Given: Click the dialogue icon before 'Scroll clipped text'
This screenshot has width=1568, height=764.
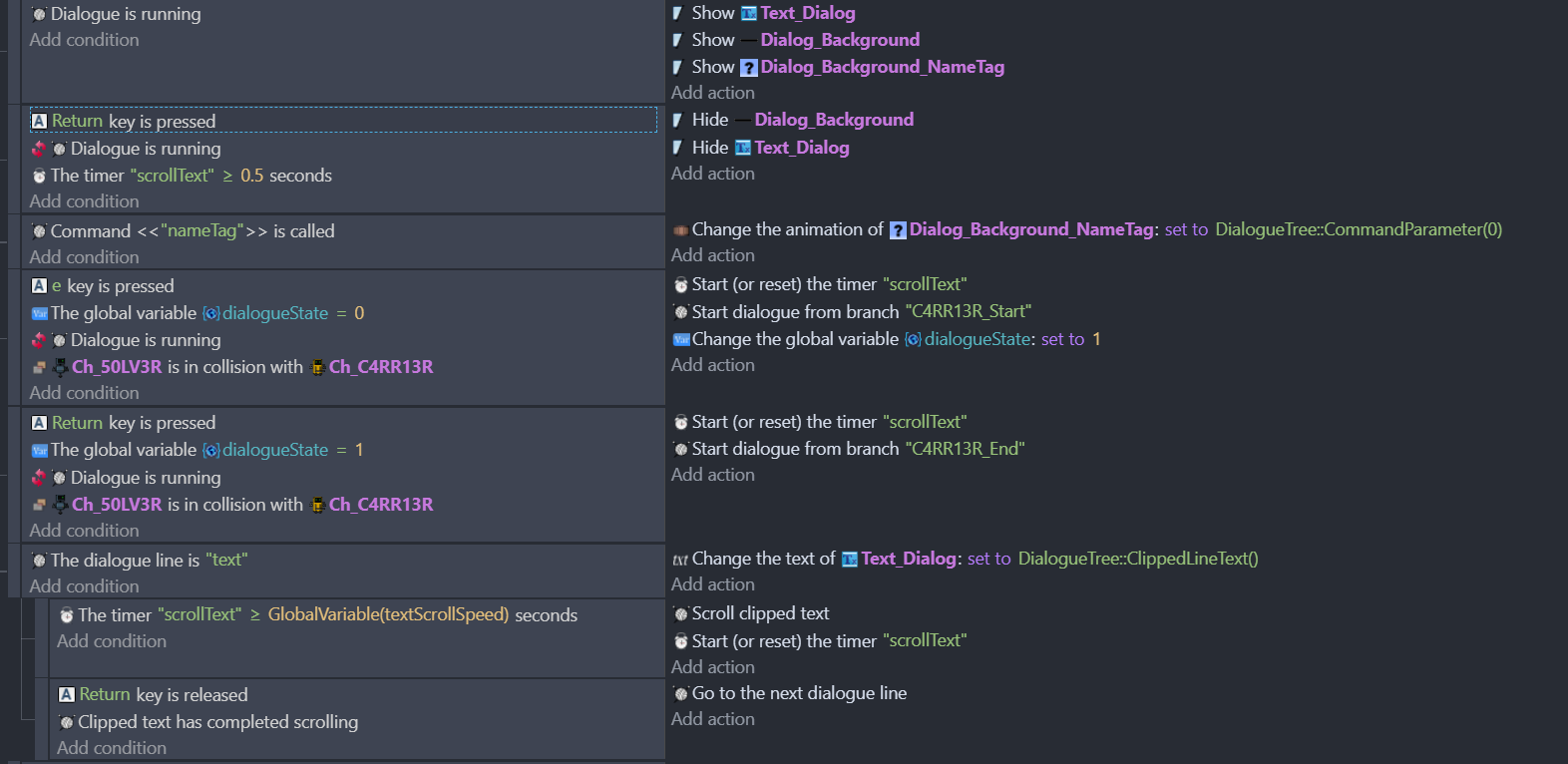Looking at the screenshot, I should coord(680,614).
